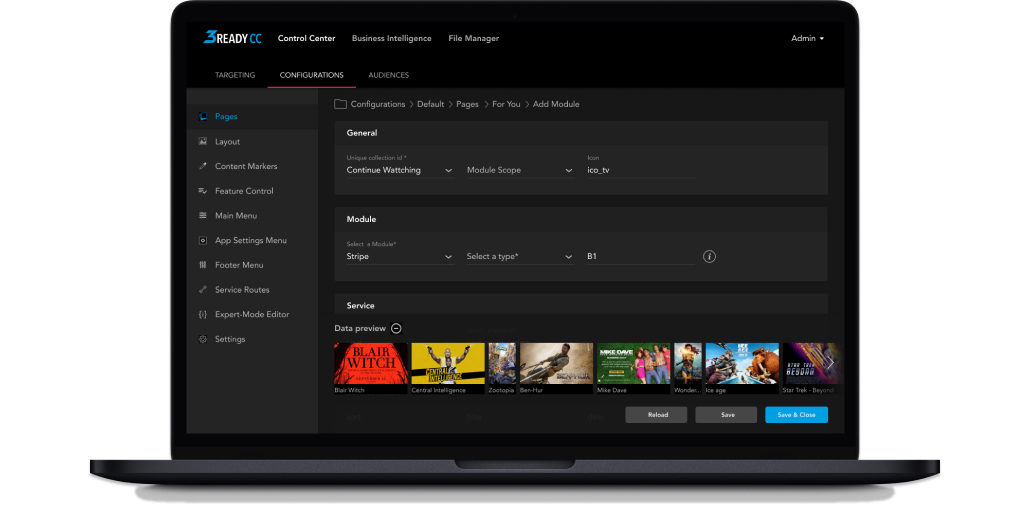
Task: Click the module info icon
Action: [709, 256]
